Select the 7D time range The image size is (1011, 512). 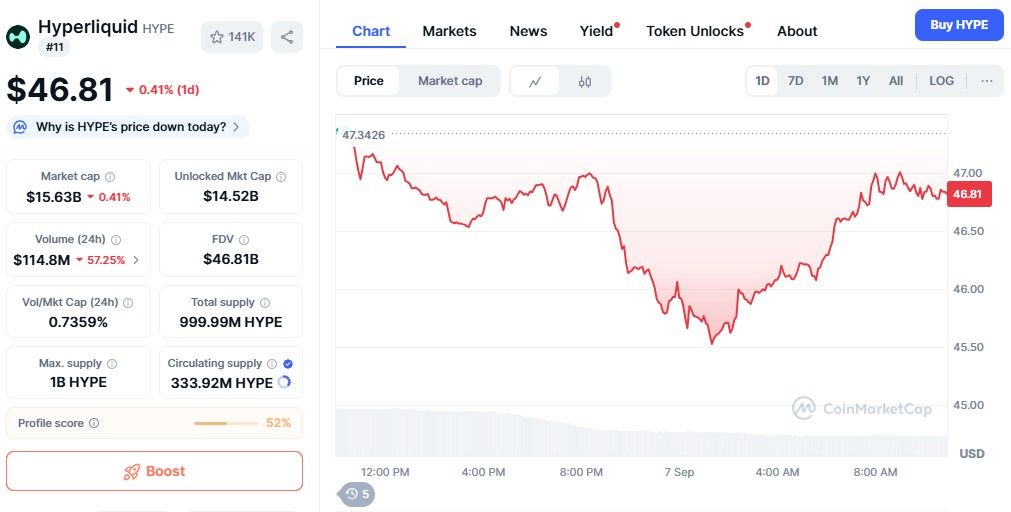pos(796,81)
